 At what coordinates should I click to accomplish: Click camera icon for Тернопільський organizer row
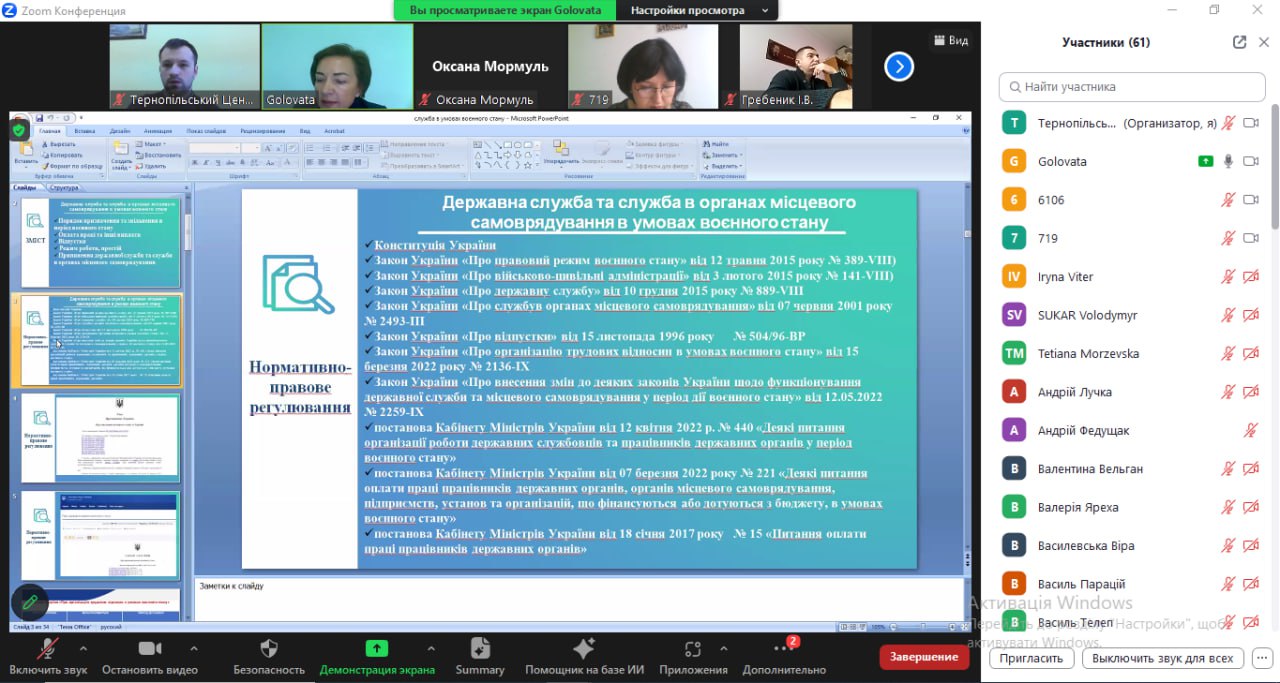pos(1250,123)
